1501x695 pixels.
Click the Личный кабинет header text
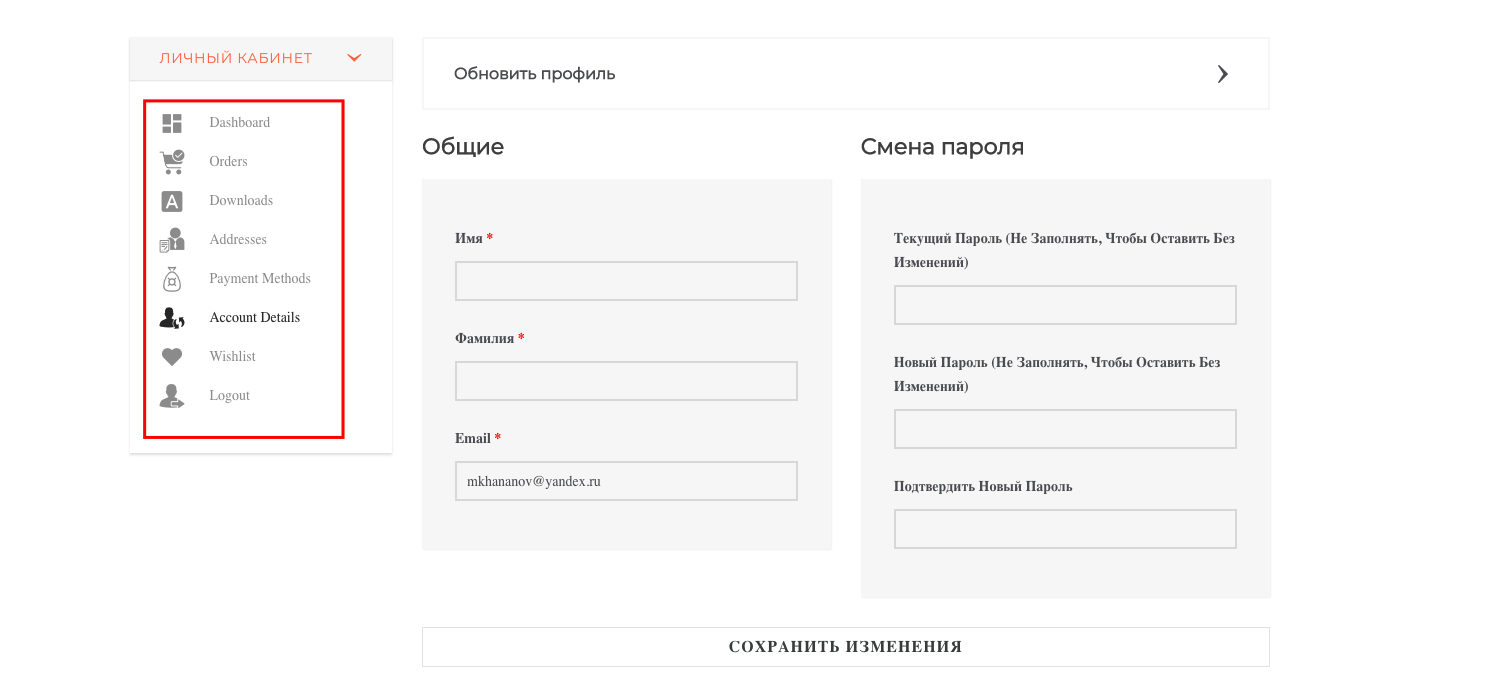(236, 58)
